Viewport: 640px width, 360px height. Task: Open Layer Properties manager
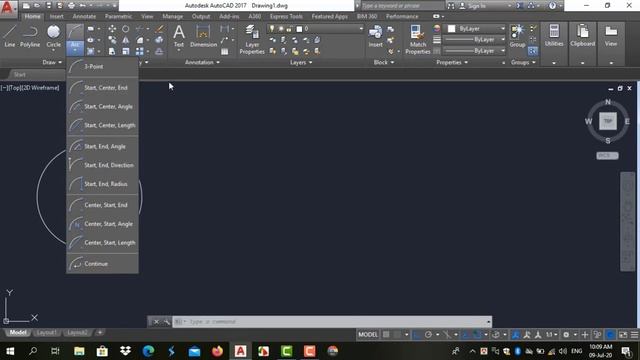252,39
